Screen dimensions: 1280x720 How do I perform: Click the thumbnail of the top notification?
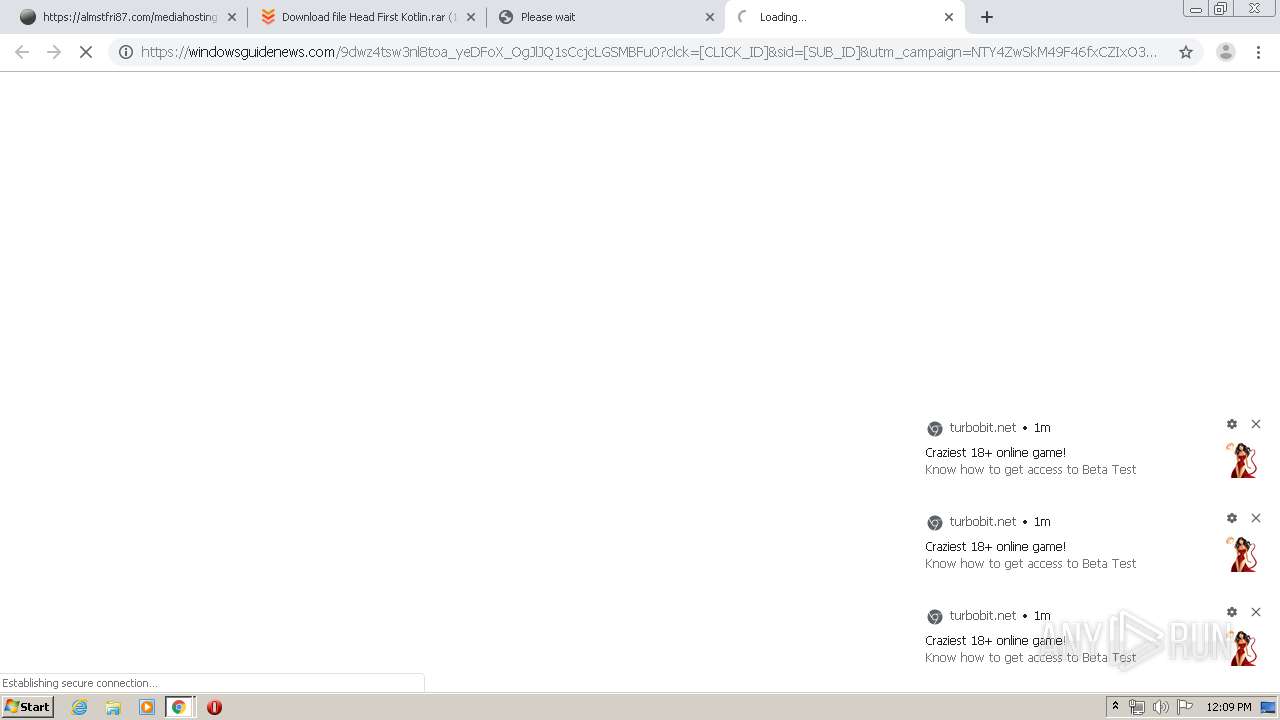click(1242, 460)
